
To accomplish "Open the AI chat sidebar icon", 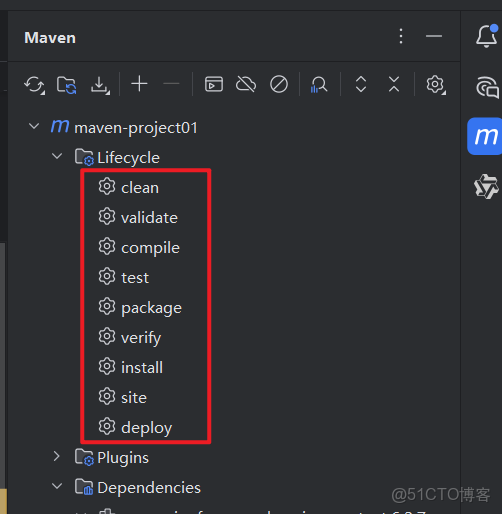I will coord(487,87).
